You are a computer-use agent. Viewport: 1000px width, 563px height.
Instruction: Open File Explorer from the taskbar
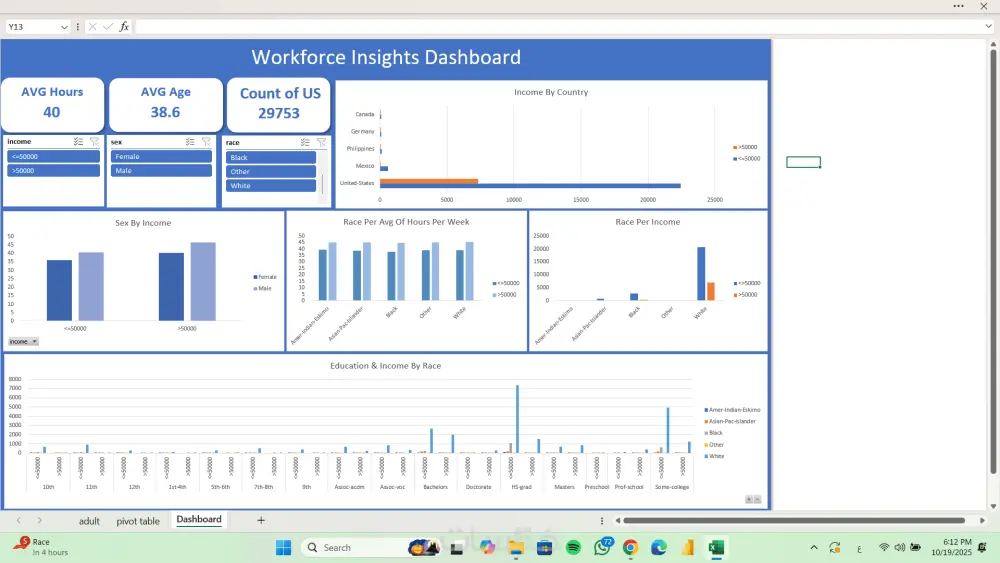click(x=516, y=548)
